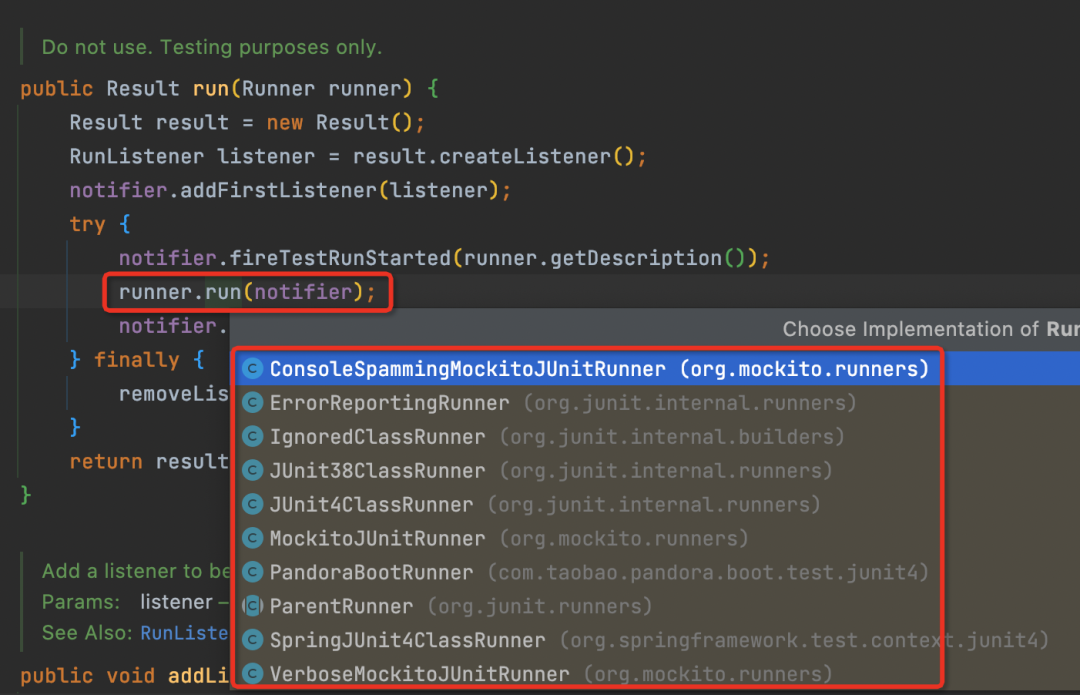1080x695 pixels.
Task: Click class icon beside VerboseMockitoJUnitRunner
Action: (253, 674)
